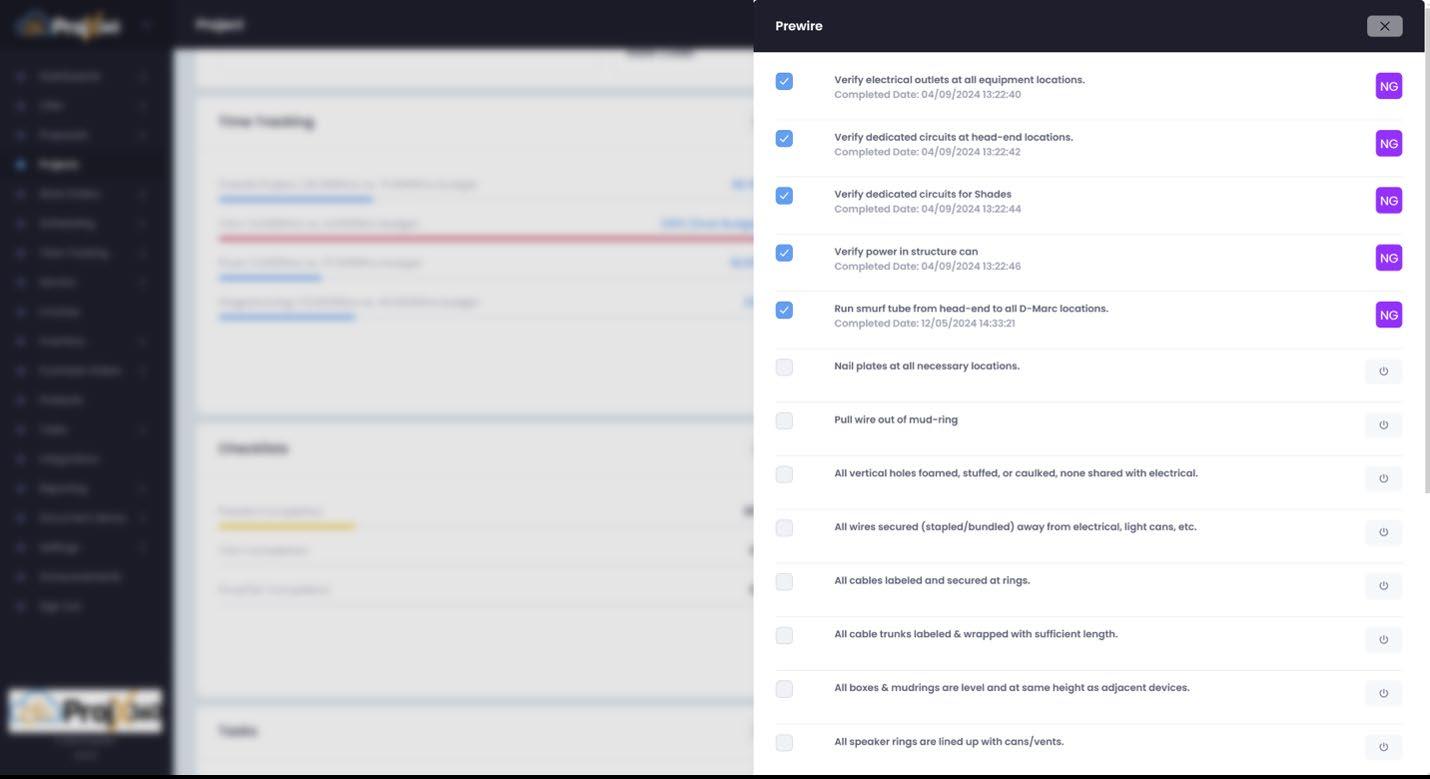
Task: Check 'Pull wire out of mud-ring' box
Action: coord(784,421)
